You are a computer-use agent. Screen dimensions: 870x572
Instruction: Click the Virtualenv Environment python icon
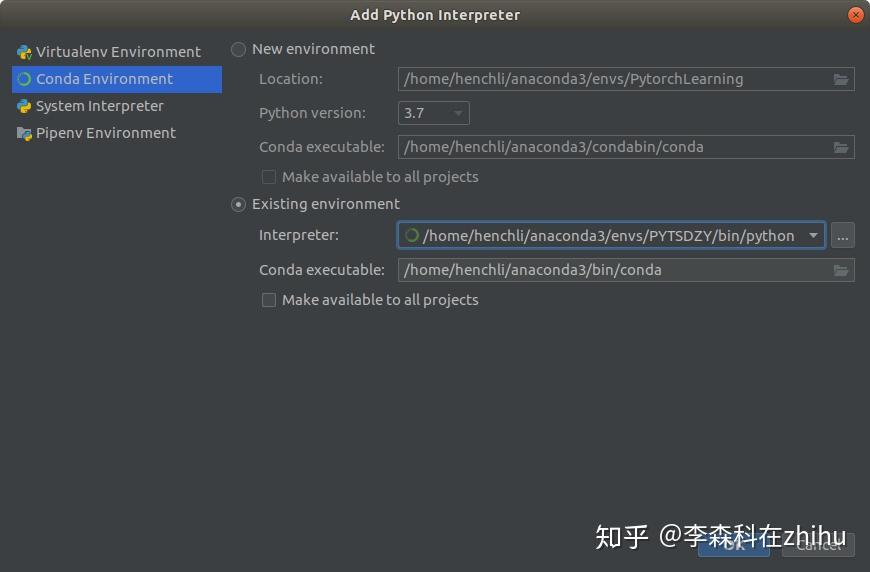tap(24, 52)
